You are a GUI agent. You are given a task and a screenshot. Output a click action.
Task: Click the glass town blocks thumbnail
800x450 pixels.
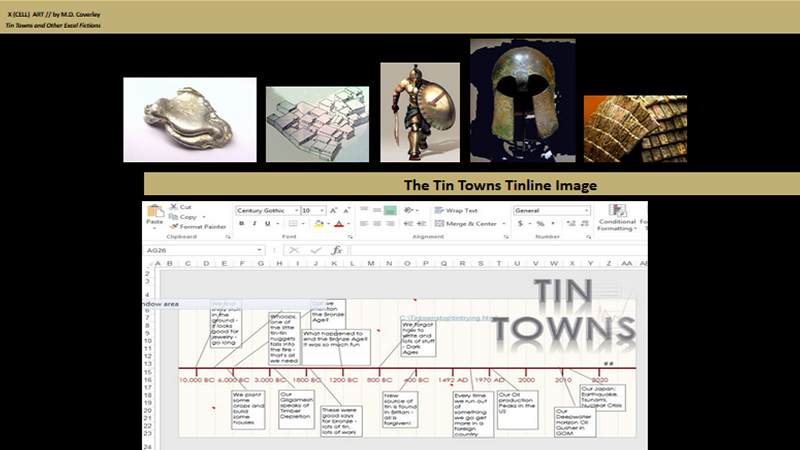pos(317,124)
